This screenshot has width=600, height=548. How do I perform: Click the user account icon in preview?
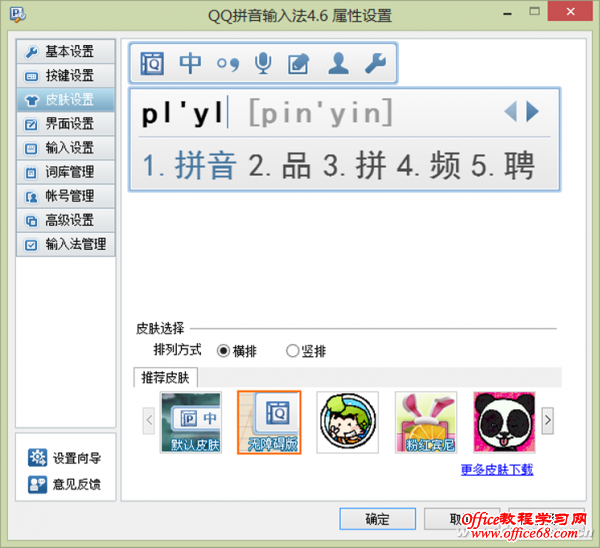339,63
